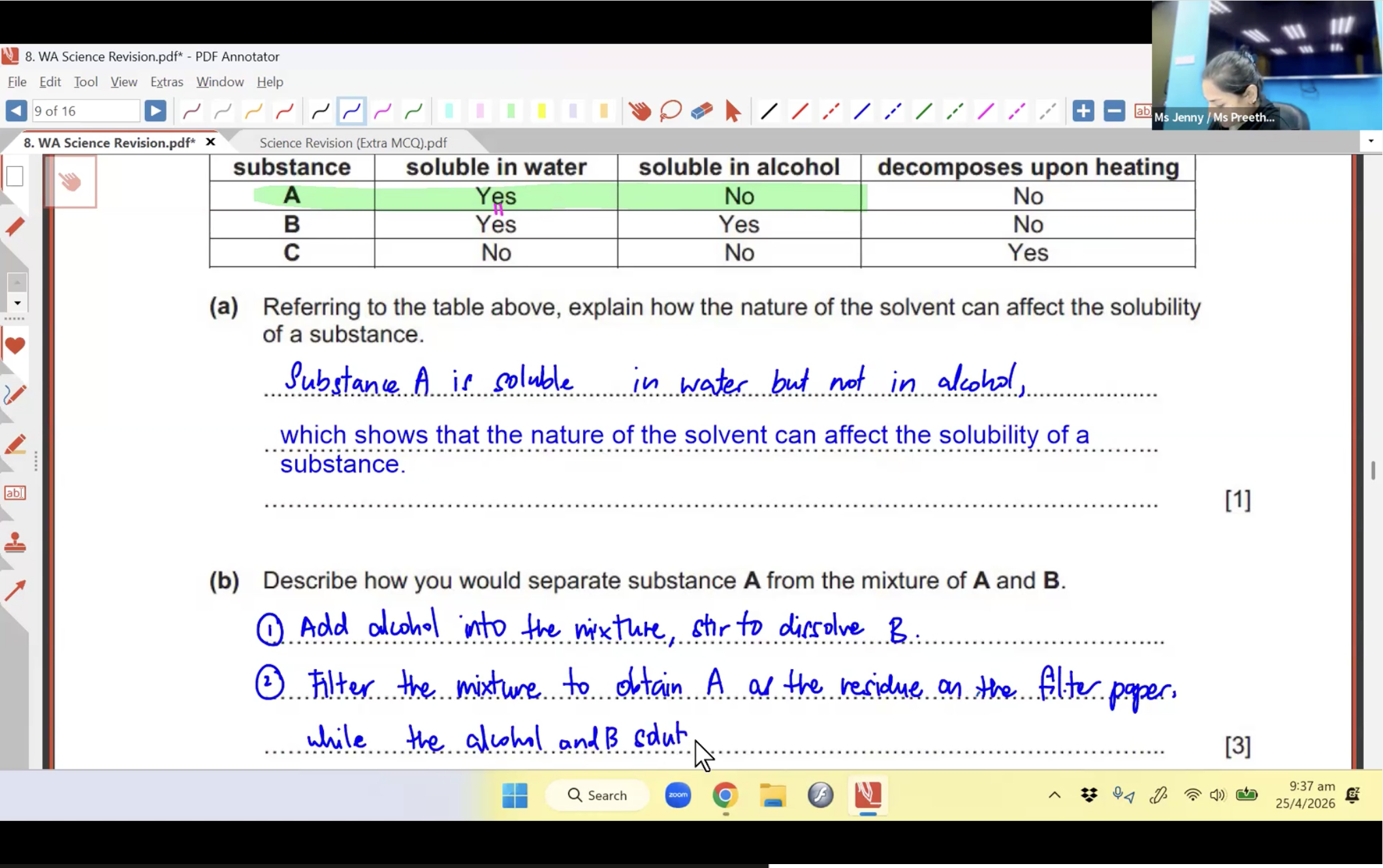
Task: Select the black pen preset
Action: 320,112
